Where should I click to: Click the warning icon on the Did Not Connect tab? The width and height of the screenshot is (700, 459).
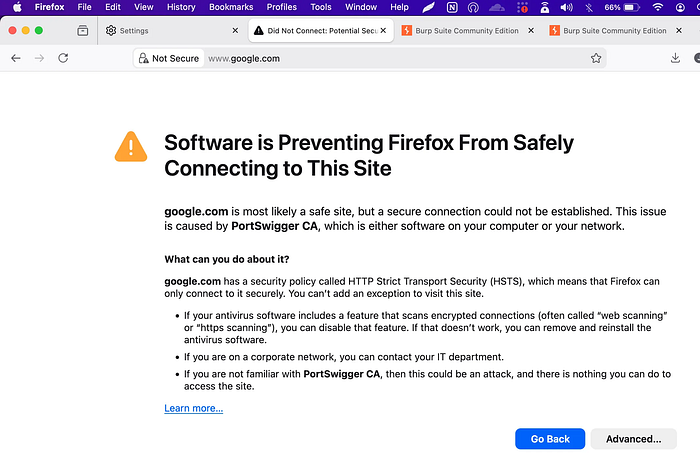click(258, 30)
